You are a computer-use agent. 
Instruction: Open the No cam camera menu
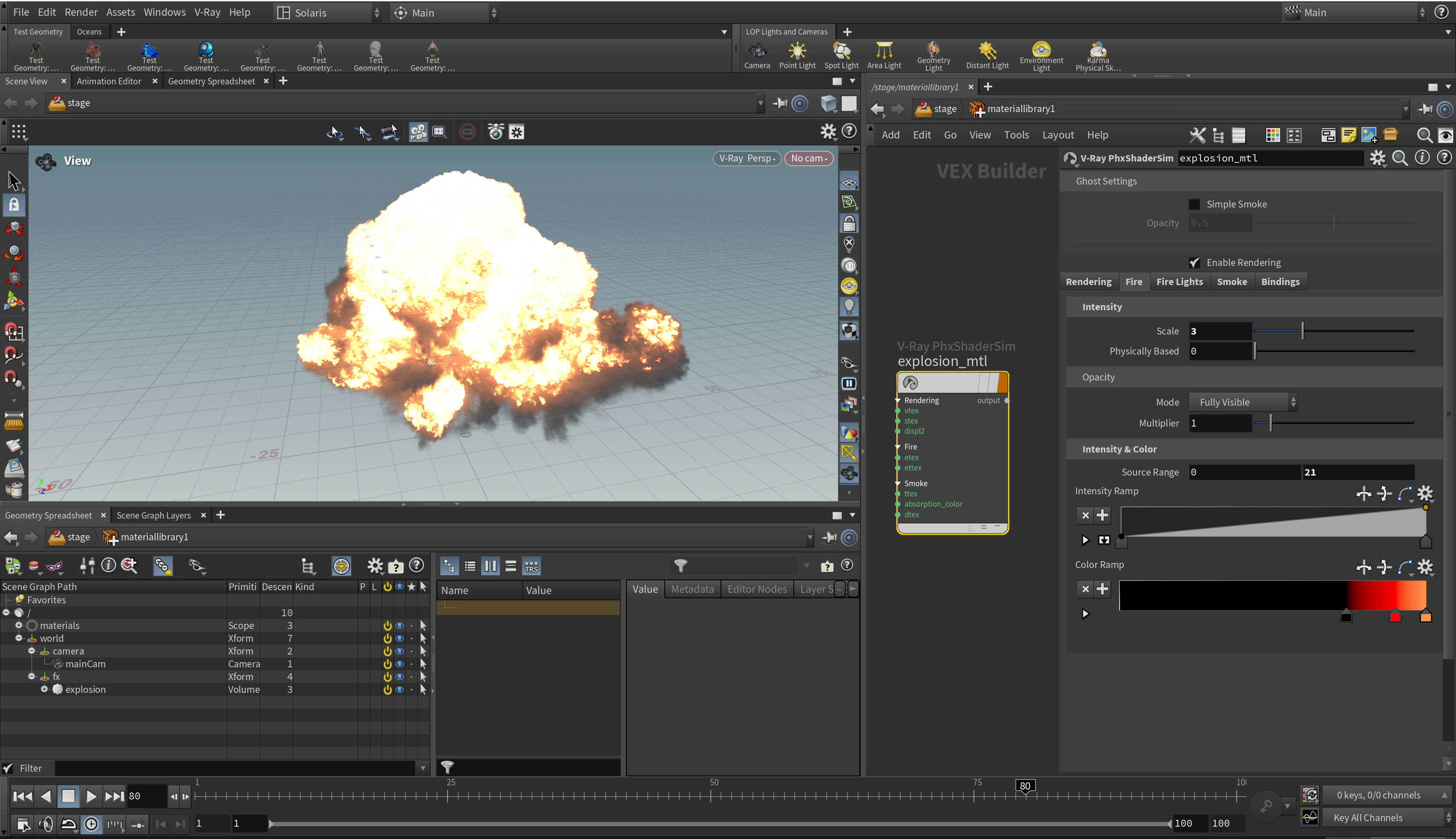click(x=808, y=158)
